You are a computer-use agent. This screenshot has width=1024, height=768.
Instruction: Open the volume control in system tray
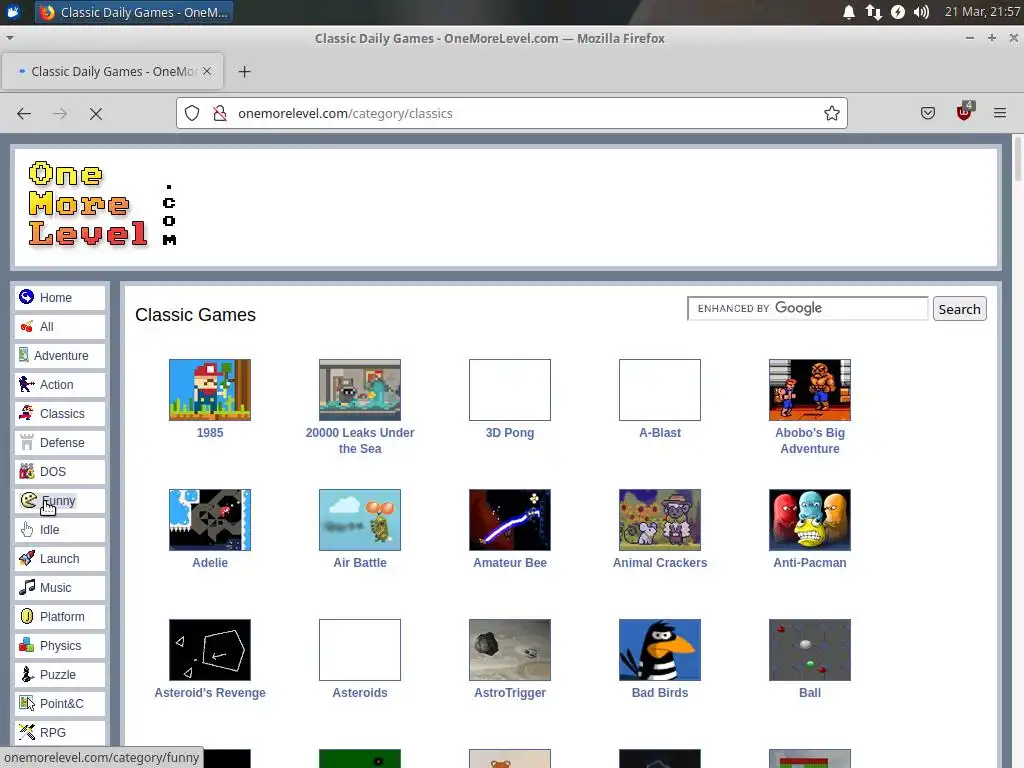coord(921,12)
